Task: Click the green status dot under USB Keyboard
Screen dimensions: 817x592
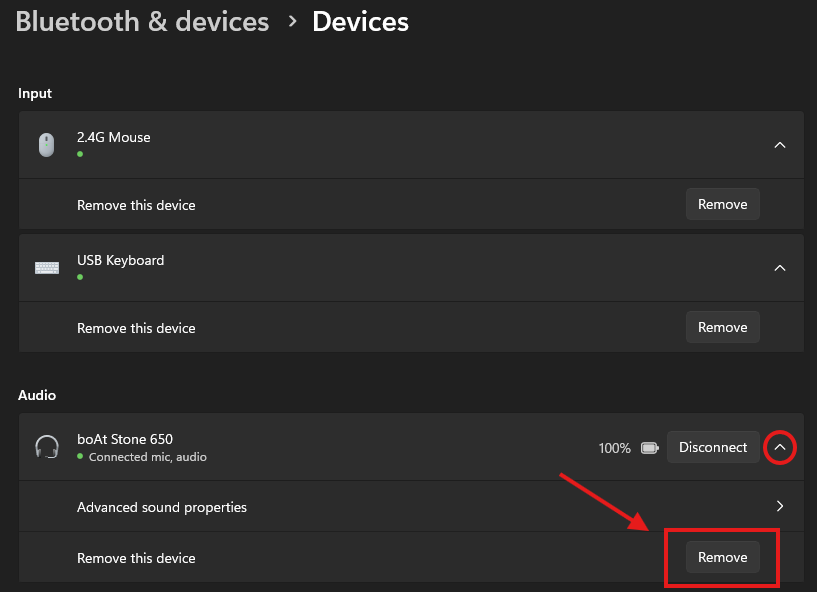Action: coord(80,277)
